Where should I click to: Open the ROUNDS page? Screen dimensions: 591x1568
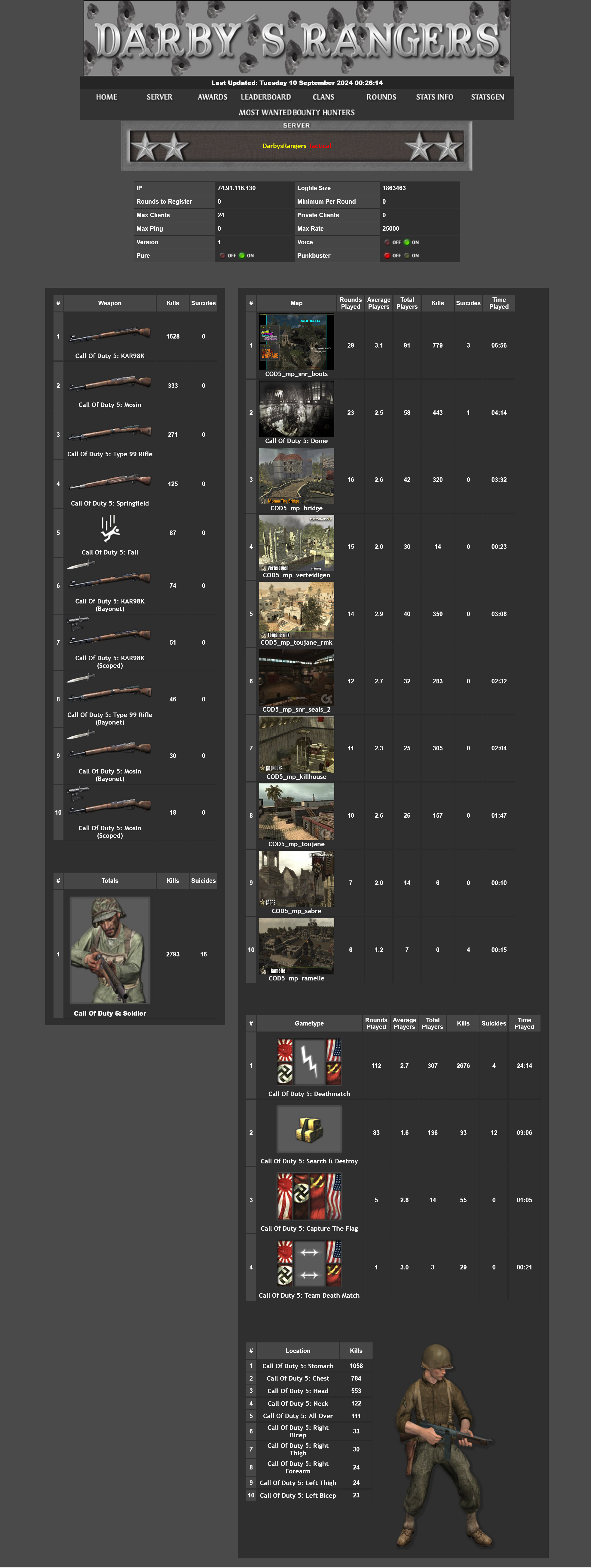coord(381,97)
